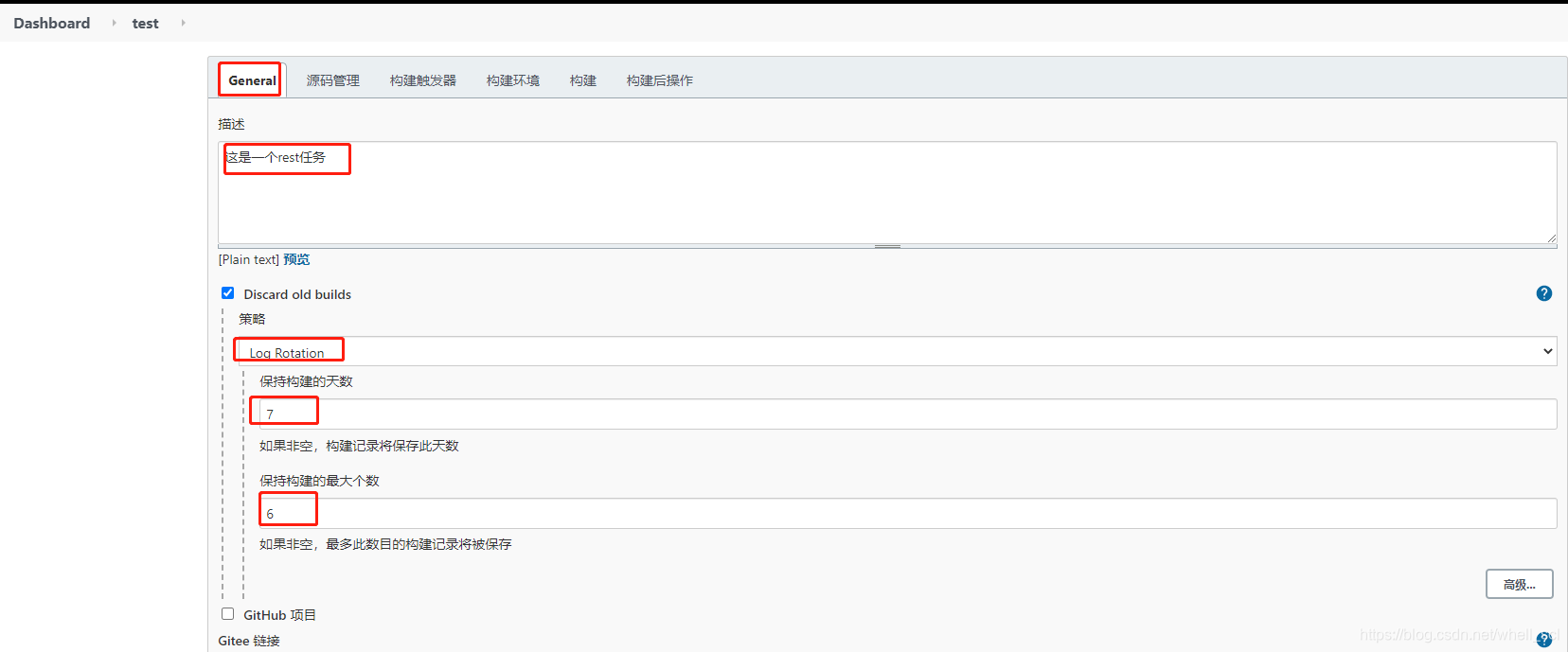Go to Dashboard breadcrumb link

(x=52, y=23)
